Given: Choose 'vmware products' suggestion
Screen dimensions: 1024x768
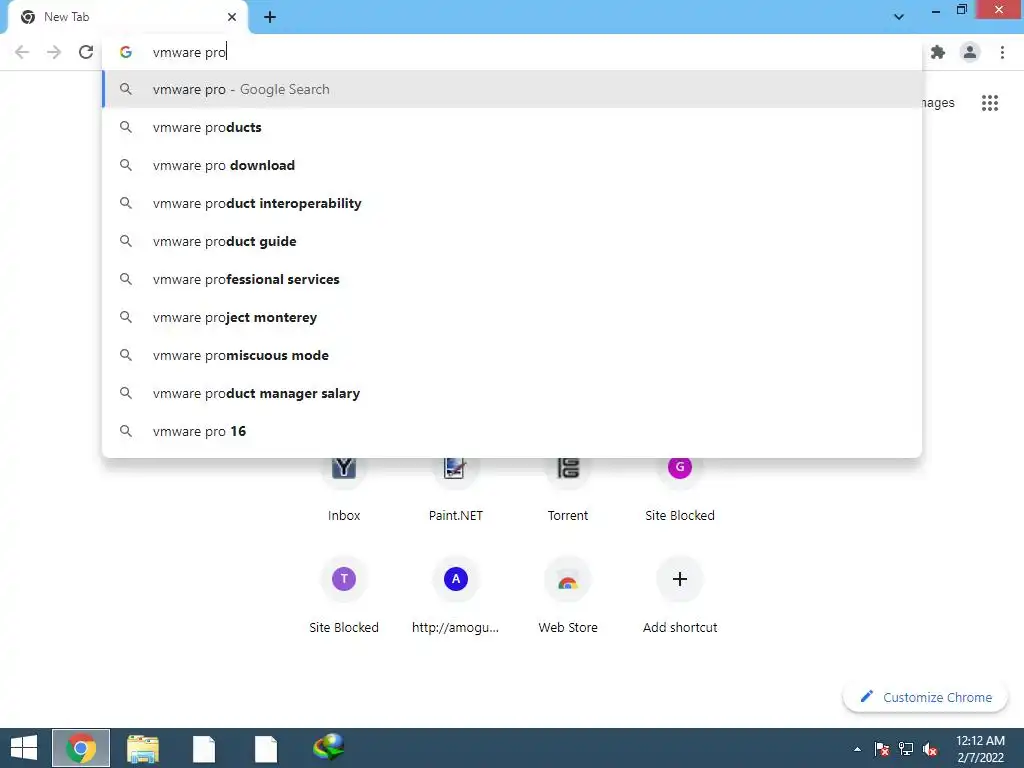Looking at the screenshot, I should click(x=512, y=127).
